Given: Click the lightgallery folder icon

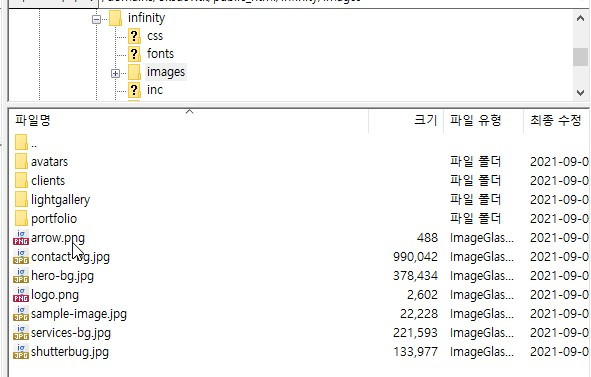Looking at the screenshot, I should [21, 199].
